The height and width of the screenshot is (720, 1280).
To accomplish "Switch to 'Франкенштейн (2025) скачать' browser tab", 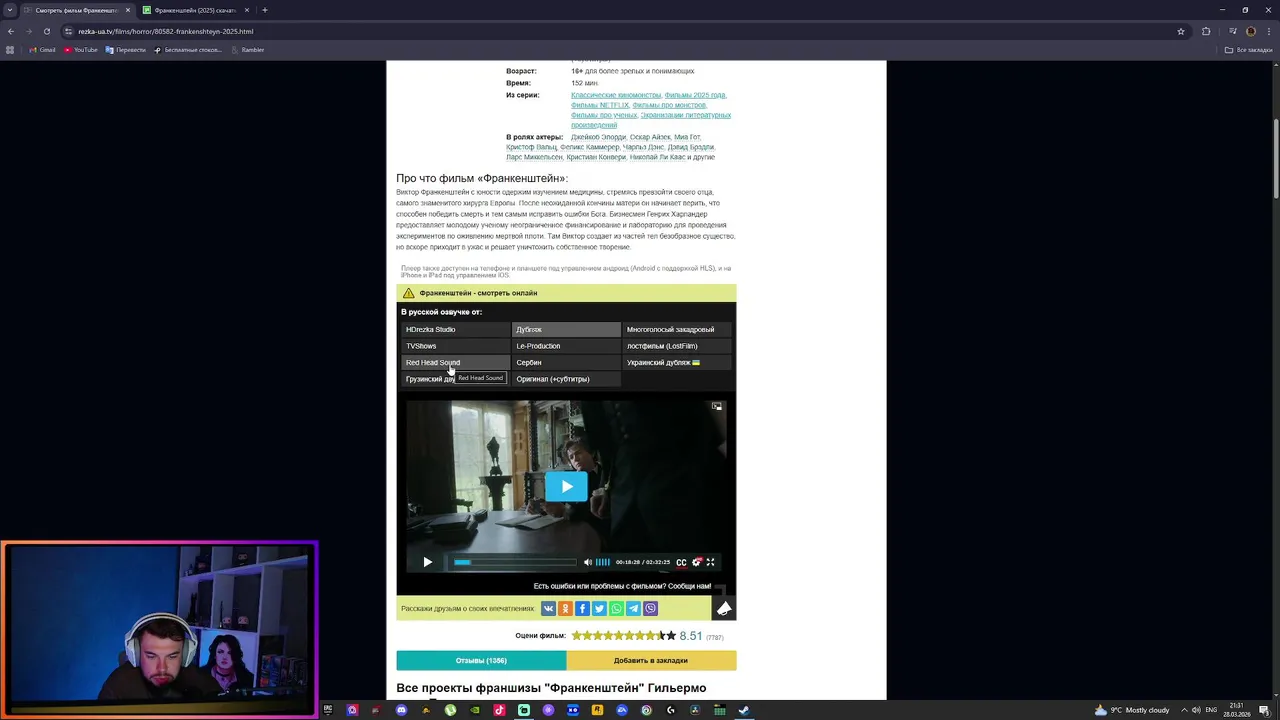I will point(195,10).
